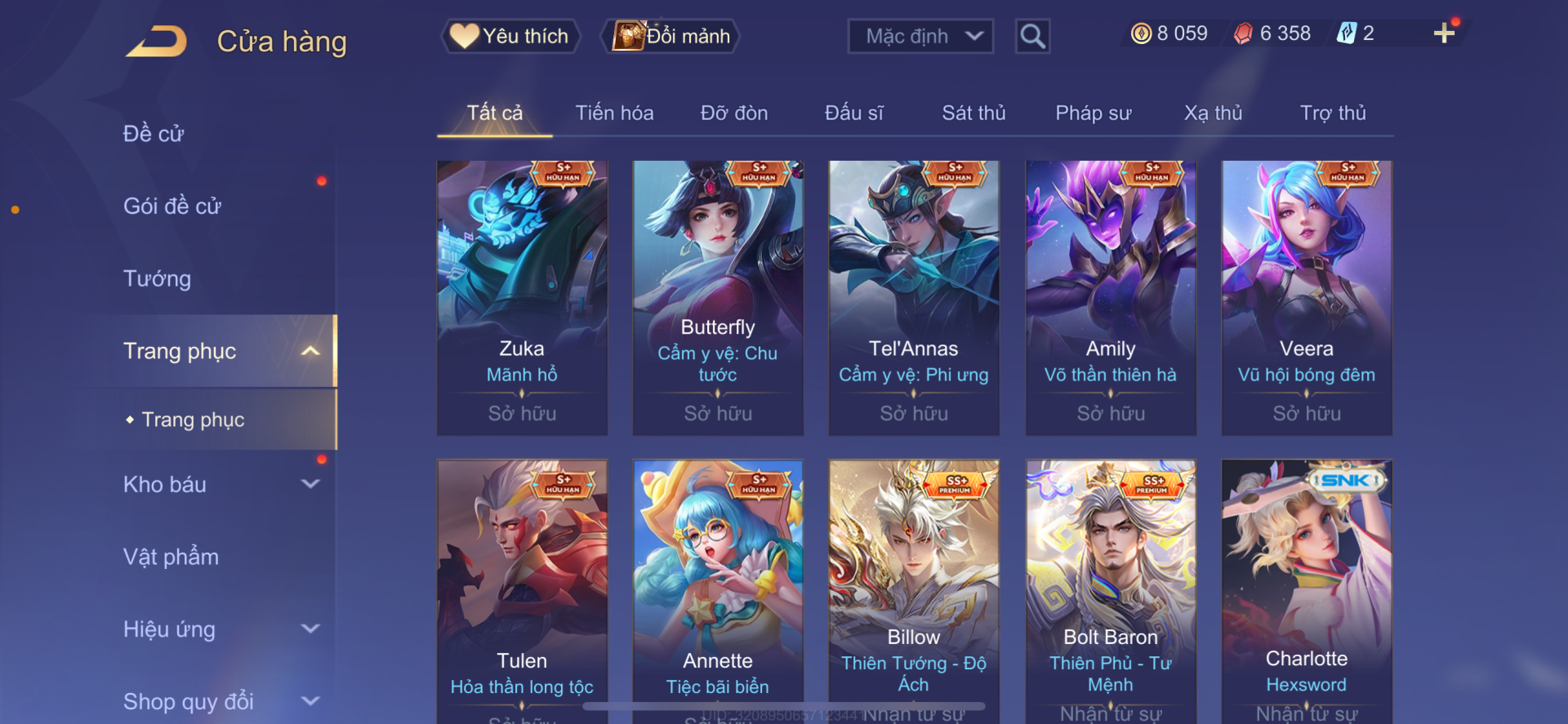This screenshot has width=1568, height=724.
Task: Switch to the Pháp sư tab
Action: coord(1093,113)
